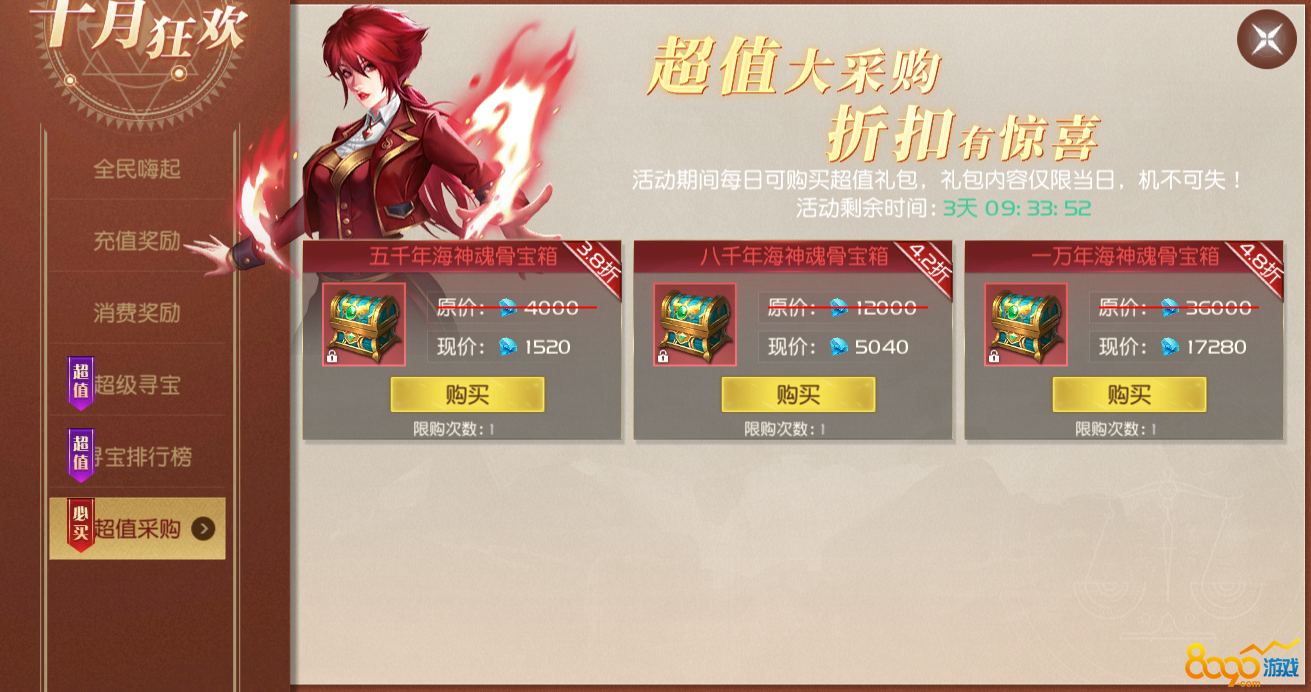This screenshot has width=1311, height=692.
Task: Open the 超级寻宝 tab
Action: (x=137, y=385)
